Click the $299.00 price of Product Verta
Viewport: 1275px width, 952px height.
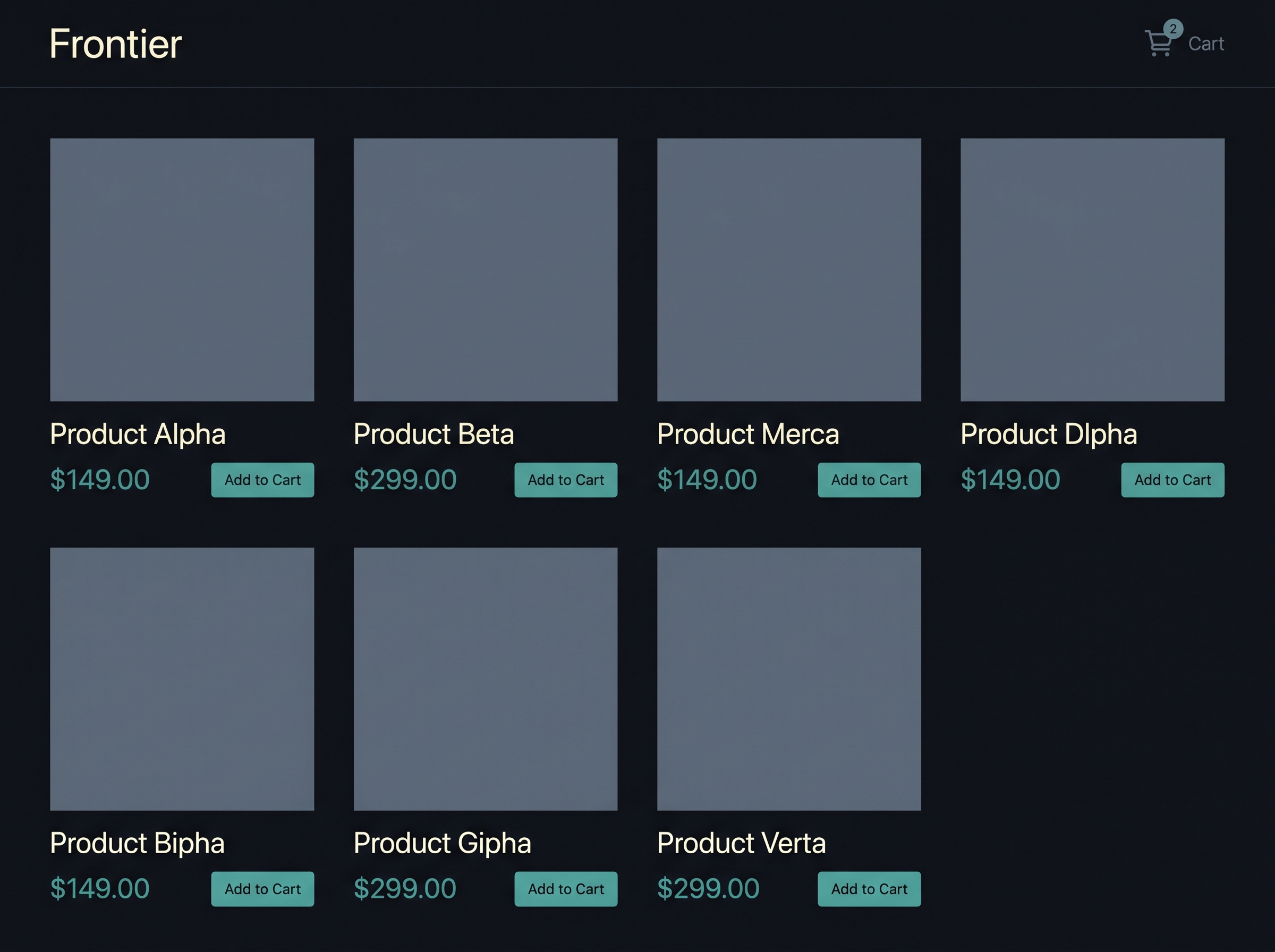pos(708,889)
